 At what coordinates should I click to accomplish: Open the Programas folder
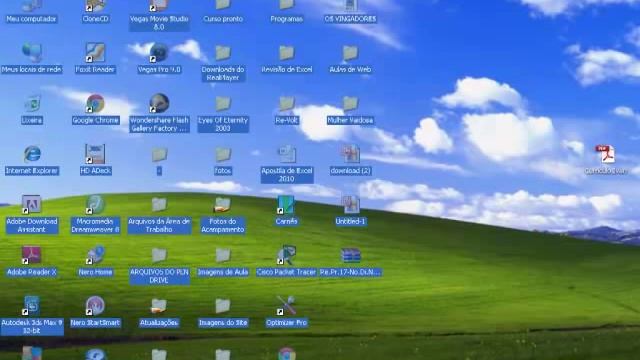[287, 6]
